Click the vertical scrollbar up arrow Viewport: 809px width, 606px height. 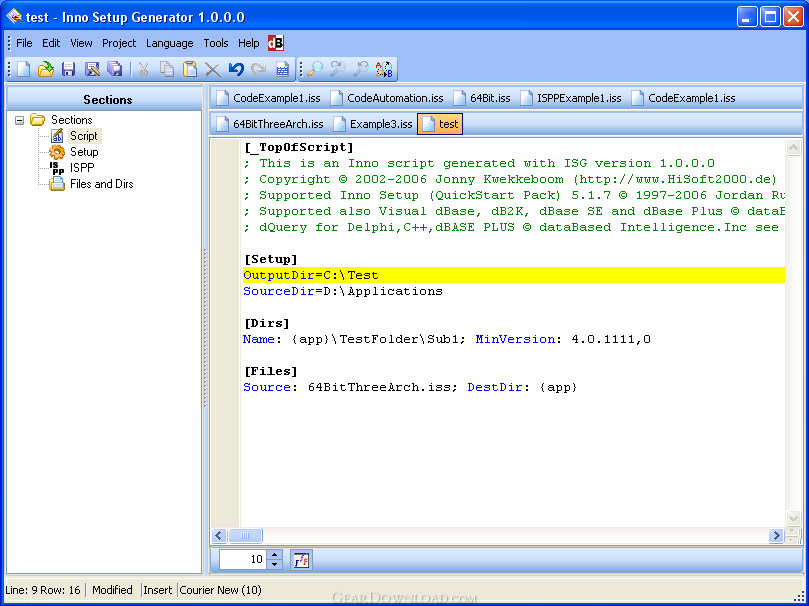[x=793, y=148]
